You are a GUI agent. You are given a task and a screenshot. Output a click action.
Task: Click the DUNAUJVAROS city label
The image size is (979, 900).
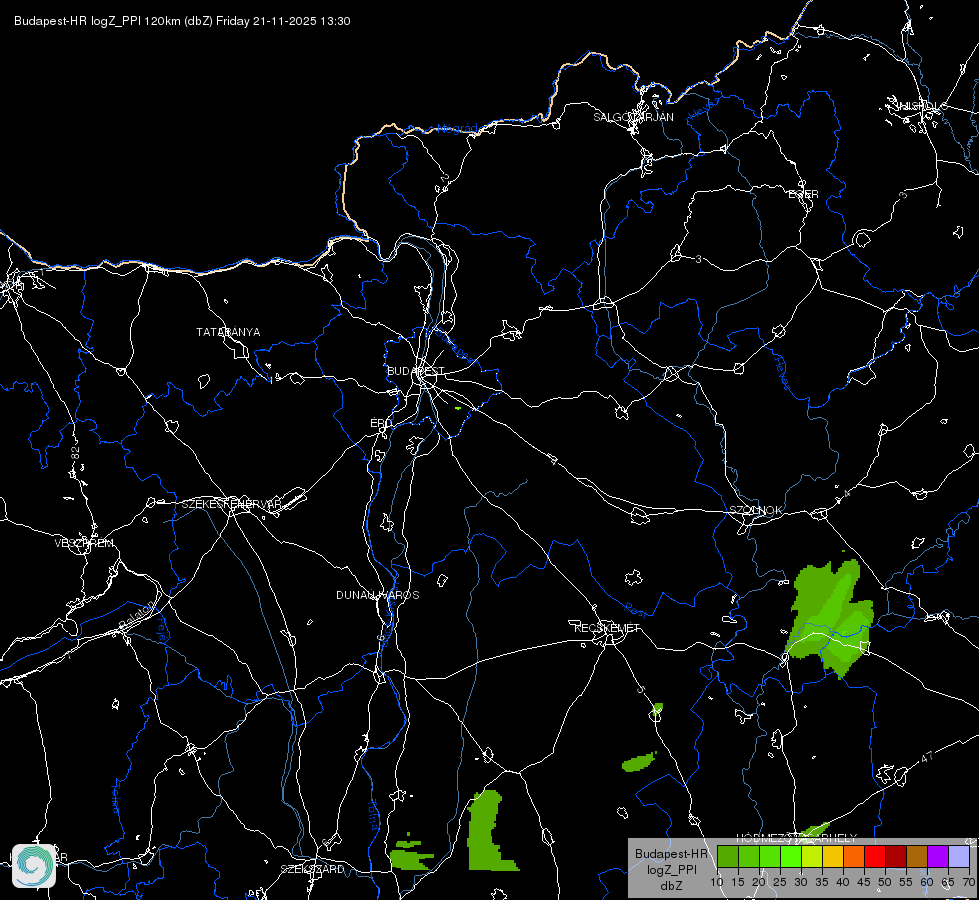pyautogui.click(x=378, y=595)
